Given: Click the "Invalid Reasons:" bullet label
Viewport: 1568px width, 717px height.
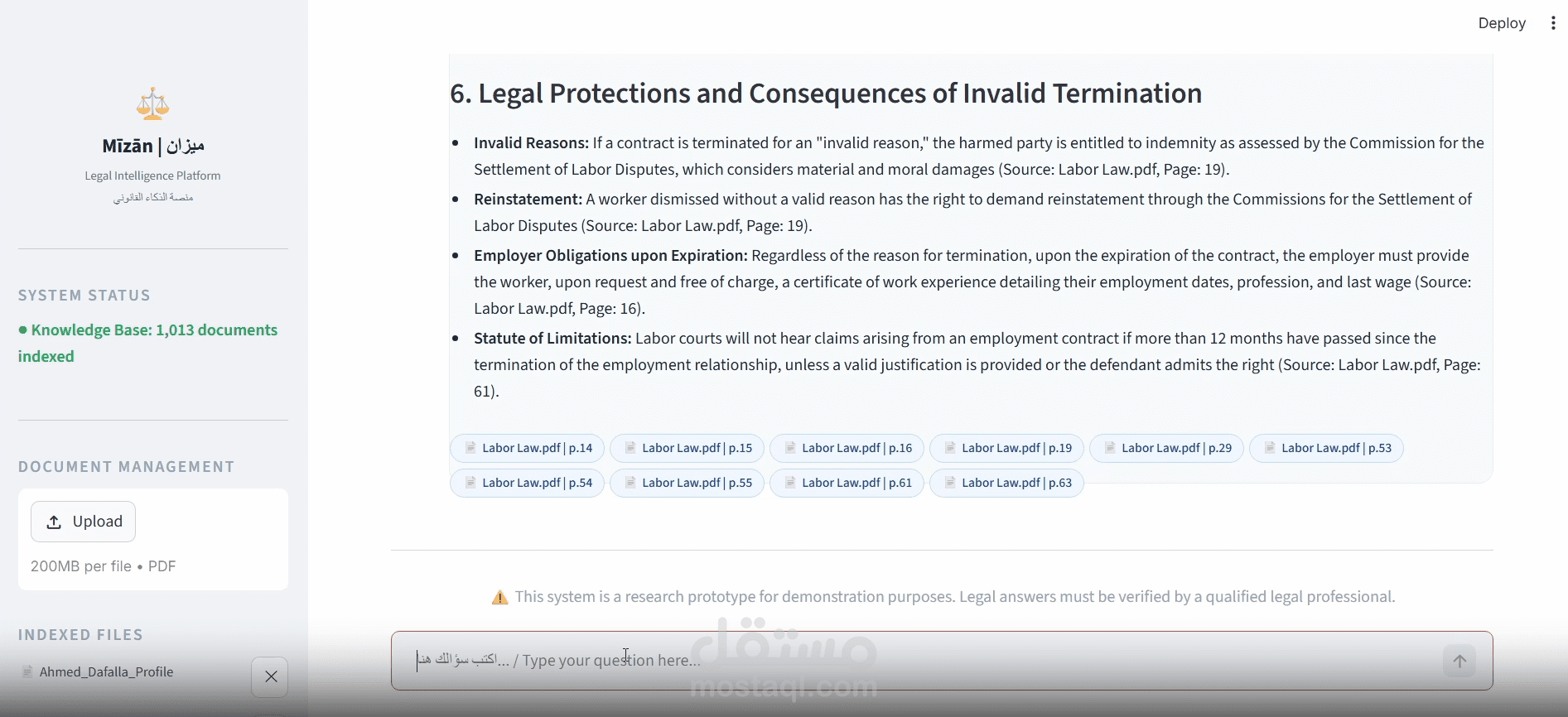Looking at the screenshot, I should 531,142.
